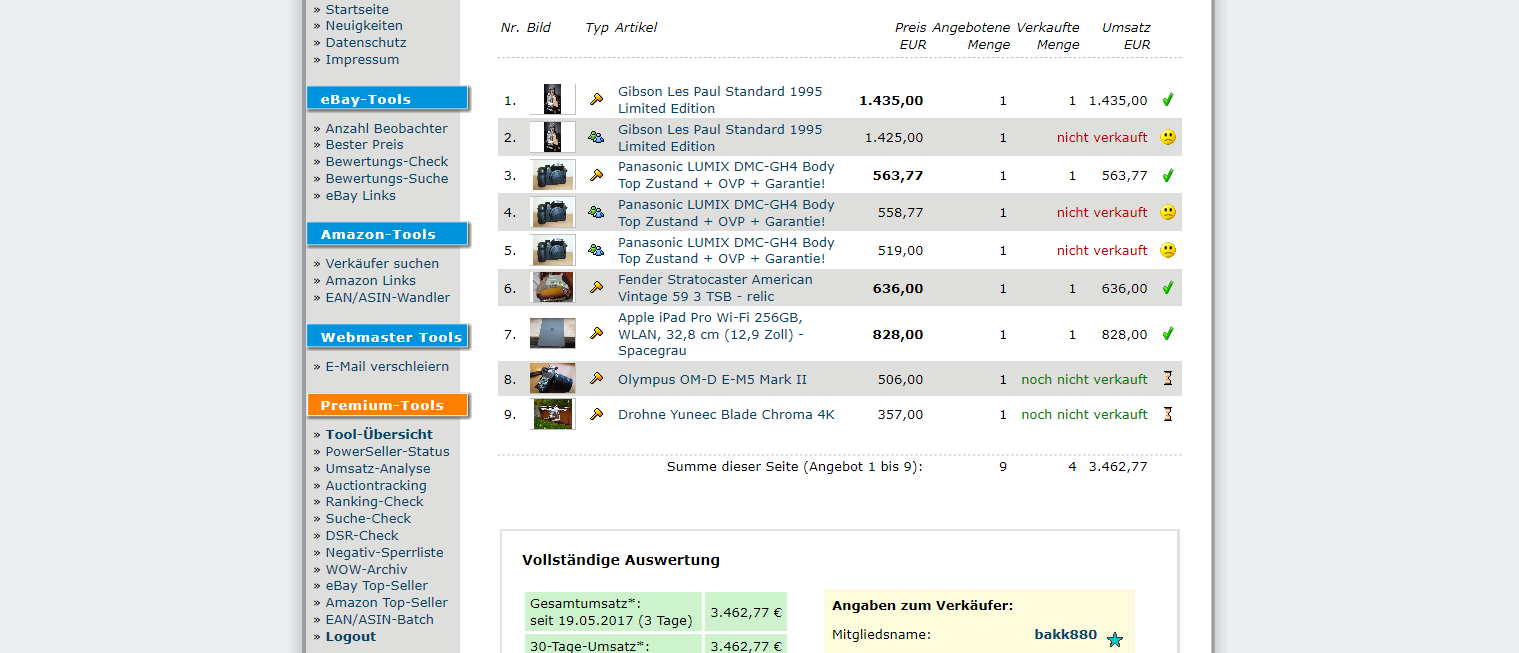The image size is (1519, 653).
Task: Open Bewertungs-Check in the eBay tools
Action: [x=387, y=162]
